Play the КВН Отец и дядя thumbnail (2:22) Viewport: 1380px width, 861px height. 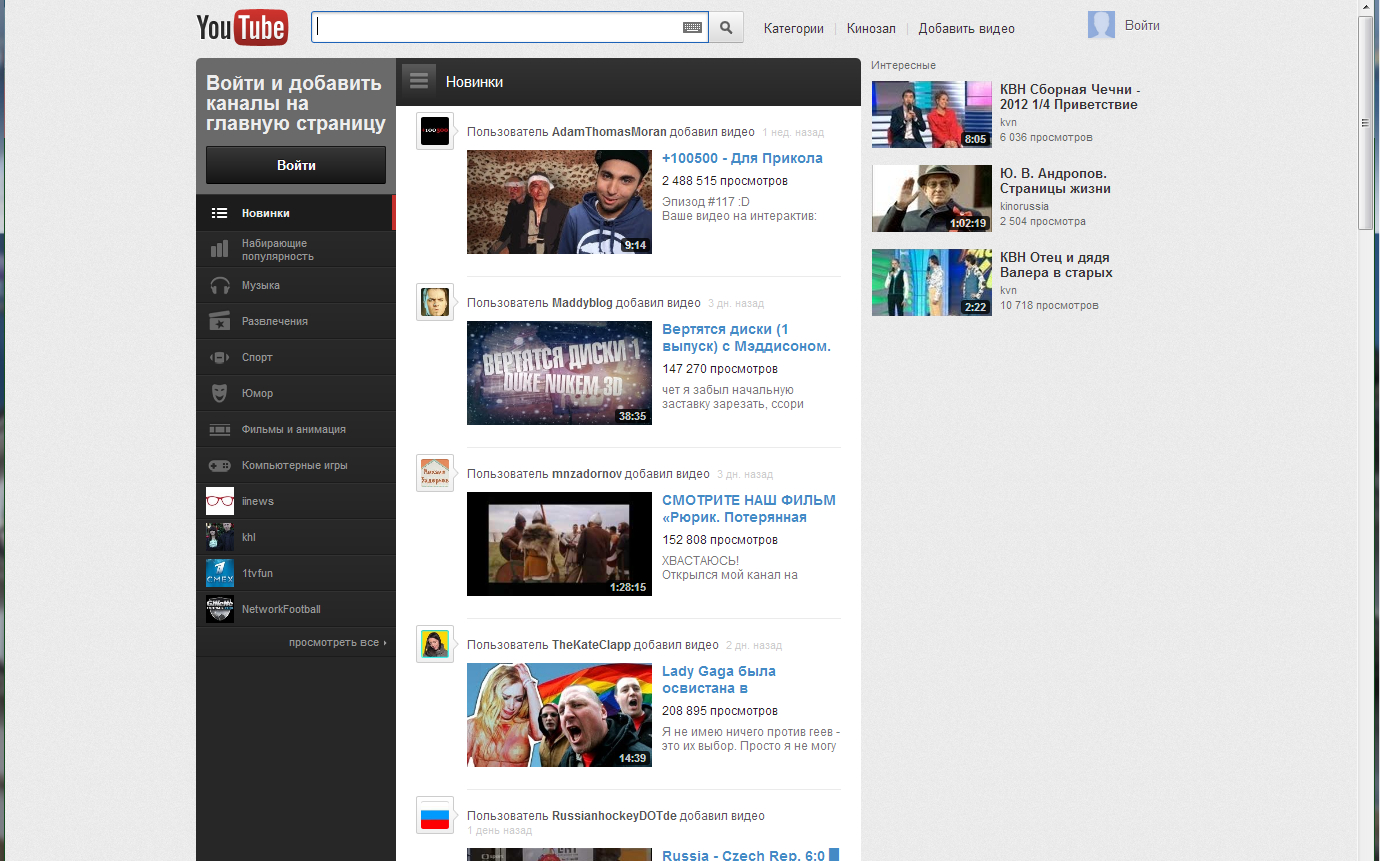[x=932, y=282]
